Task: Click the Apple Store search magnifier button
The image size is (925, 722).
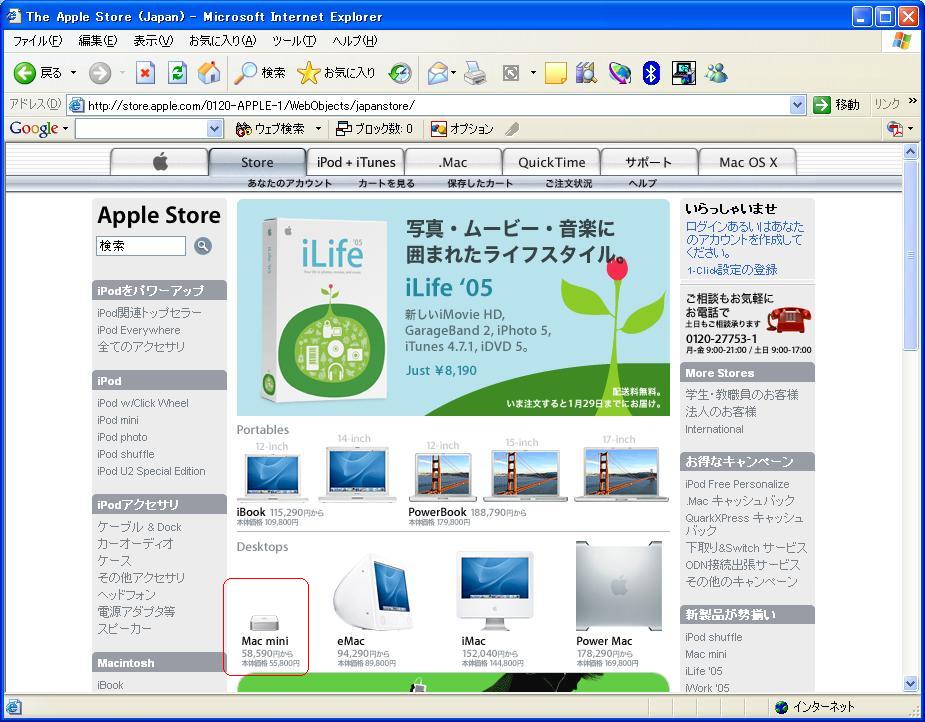Action: click(x=202, y=246)
